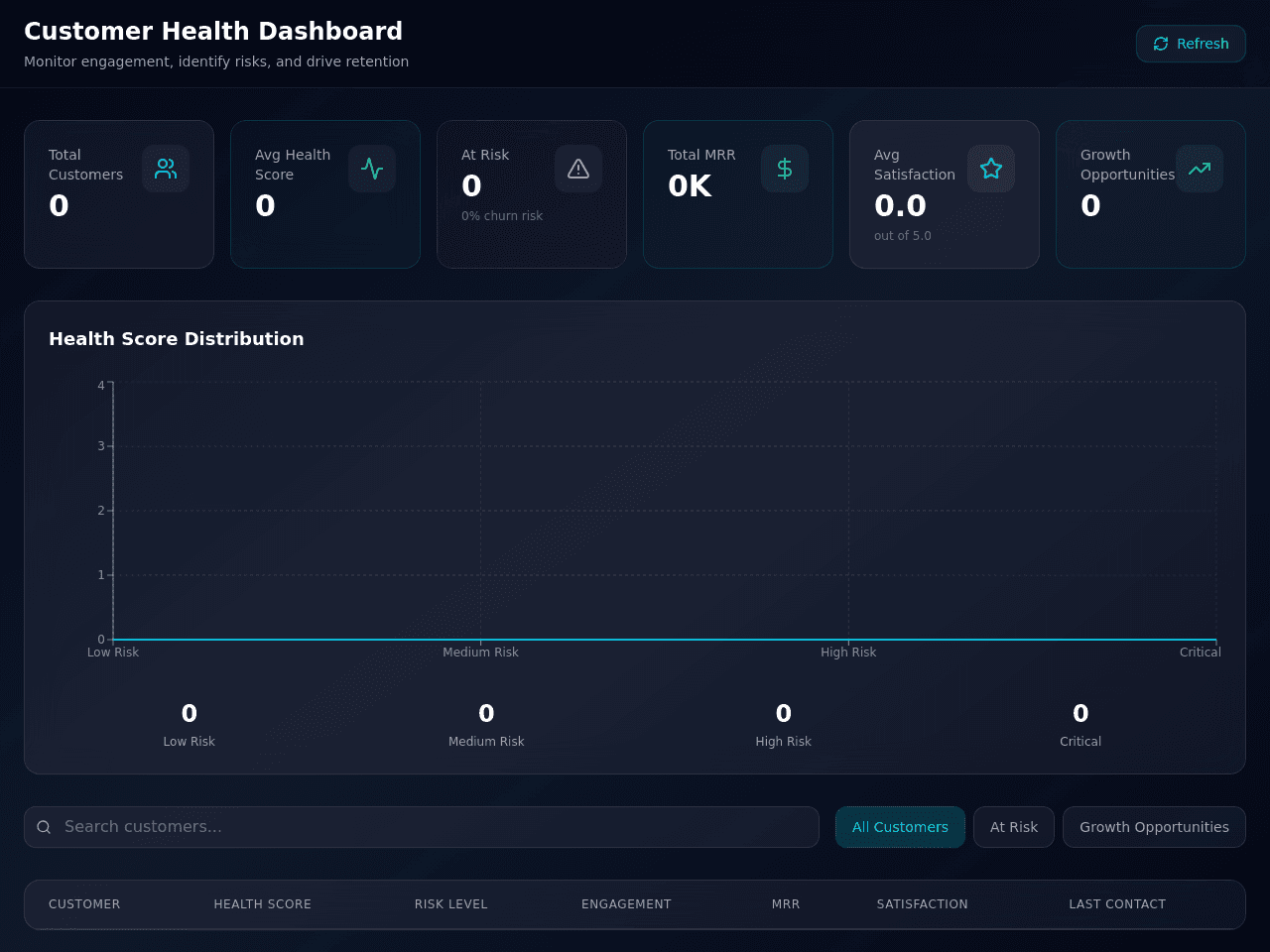Click the Medium Risk x-axis label on chart
Image resolution: width=1270 pixels, height=952 pixels.
point(481,653)
